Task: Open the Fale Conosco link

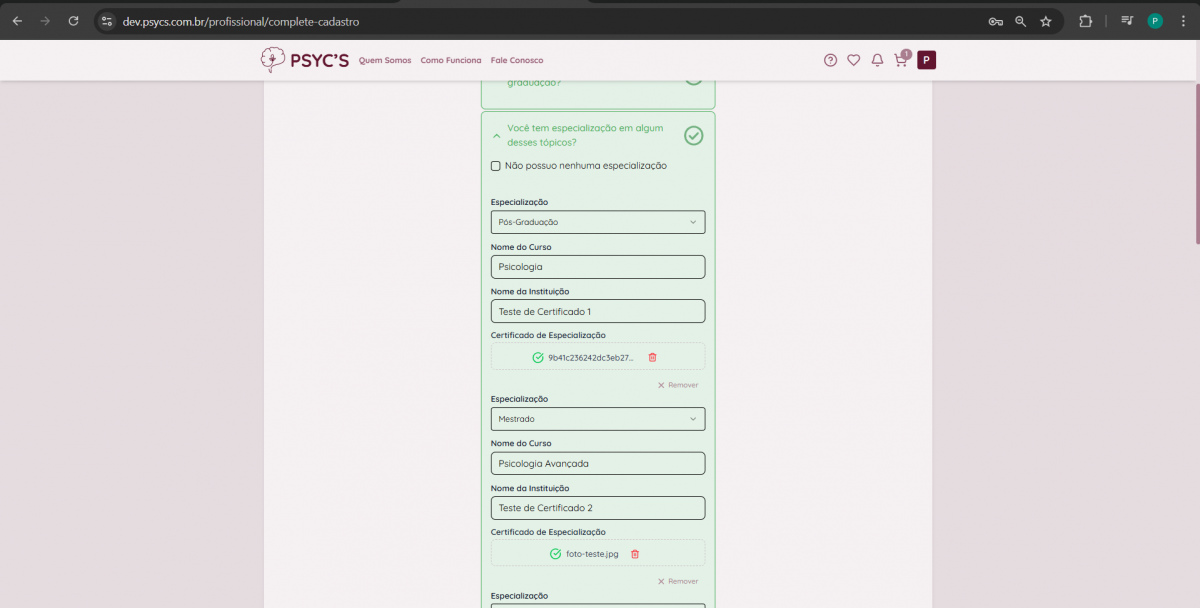Action: pyautogui.click(x=517, y=60)
